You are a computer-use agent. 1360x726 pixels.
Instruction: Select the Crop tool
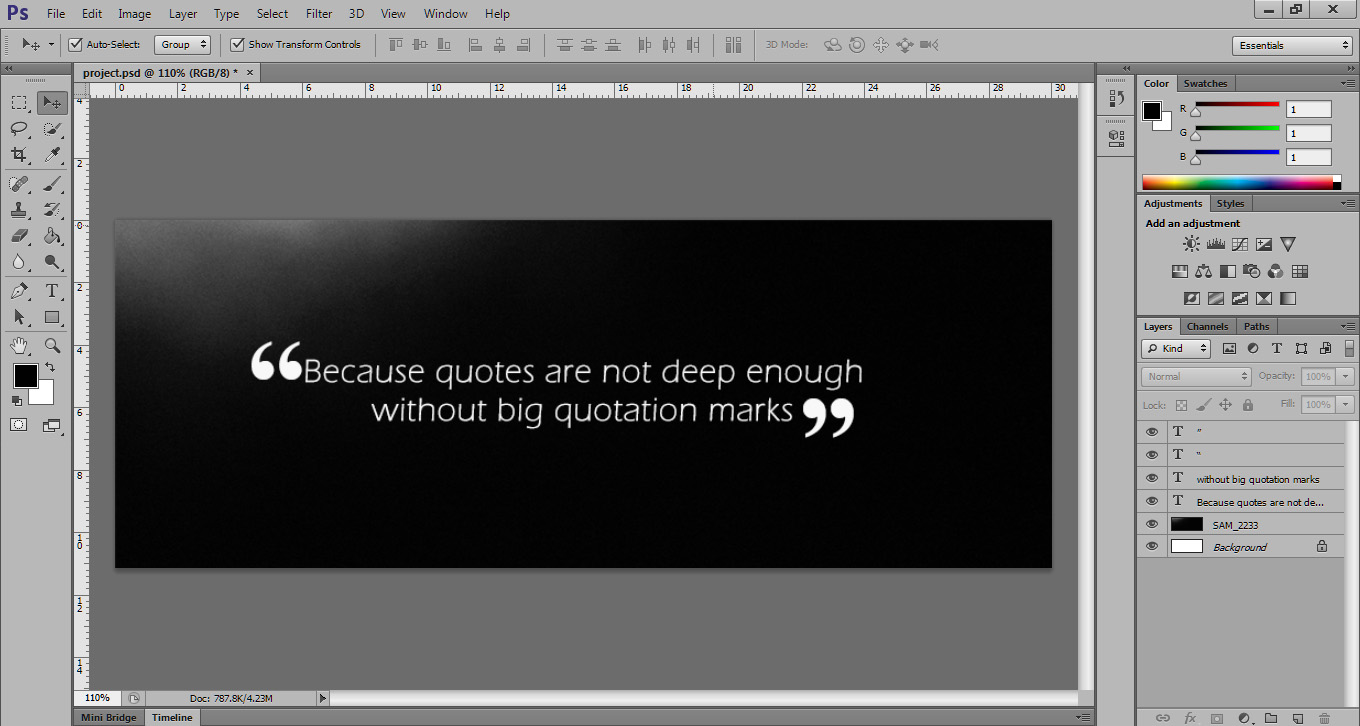coord(18,155)
